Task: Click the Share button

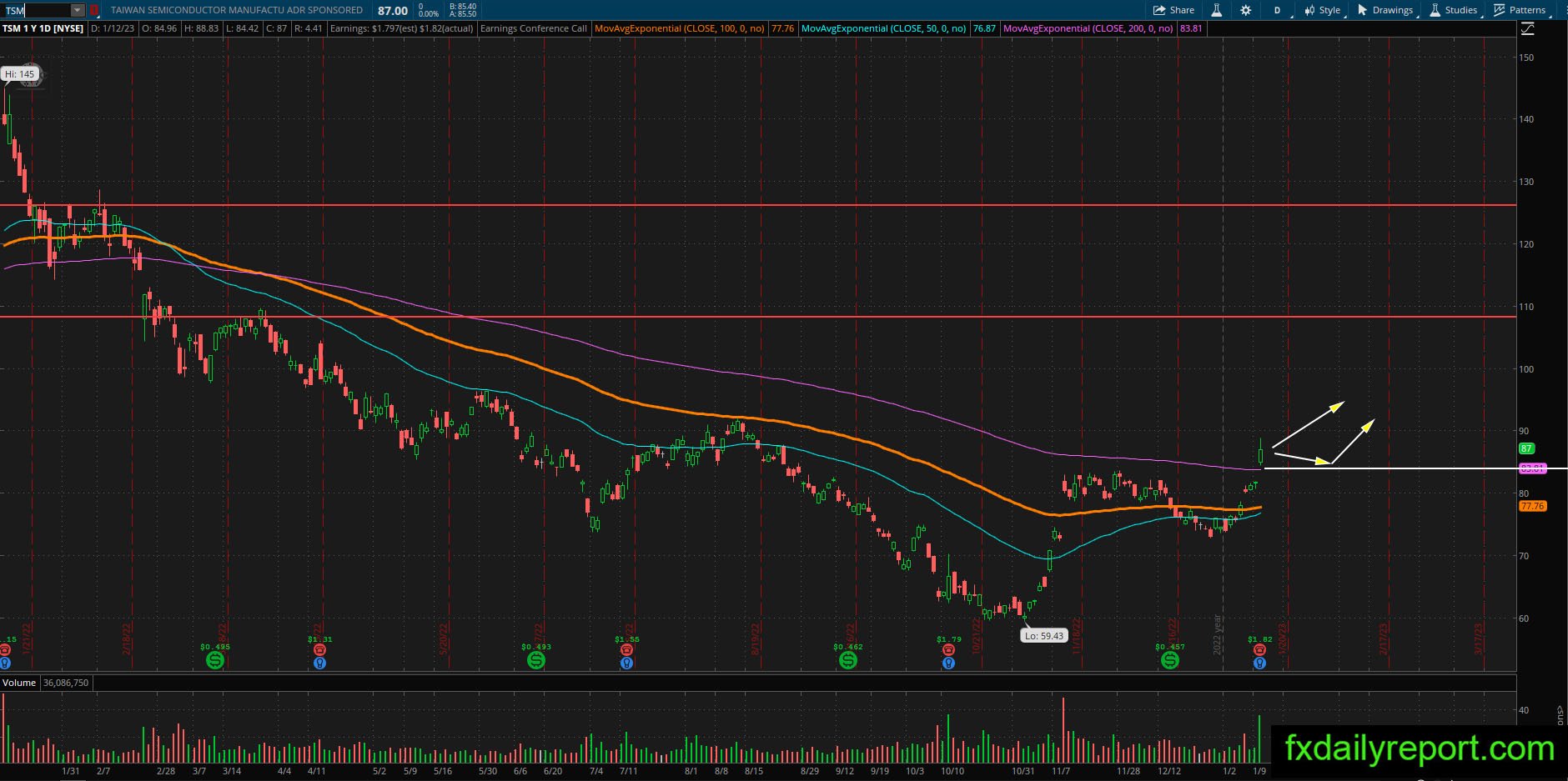Action: click(x=1173, y=10)
